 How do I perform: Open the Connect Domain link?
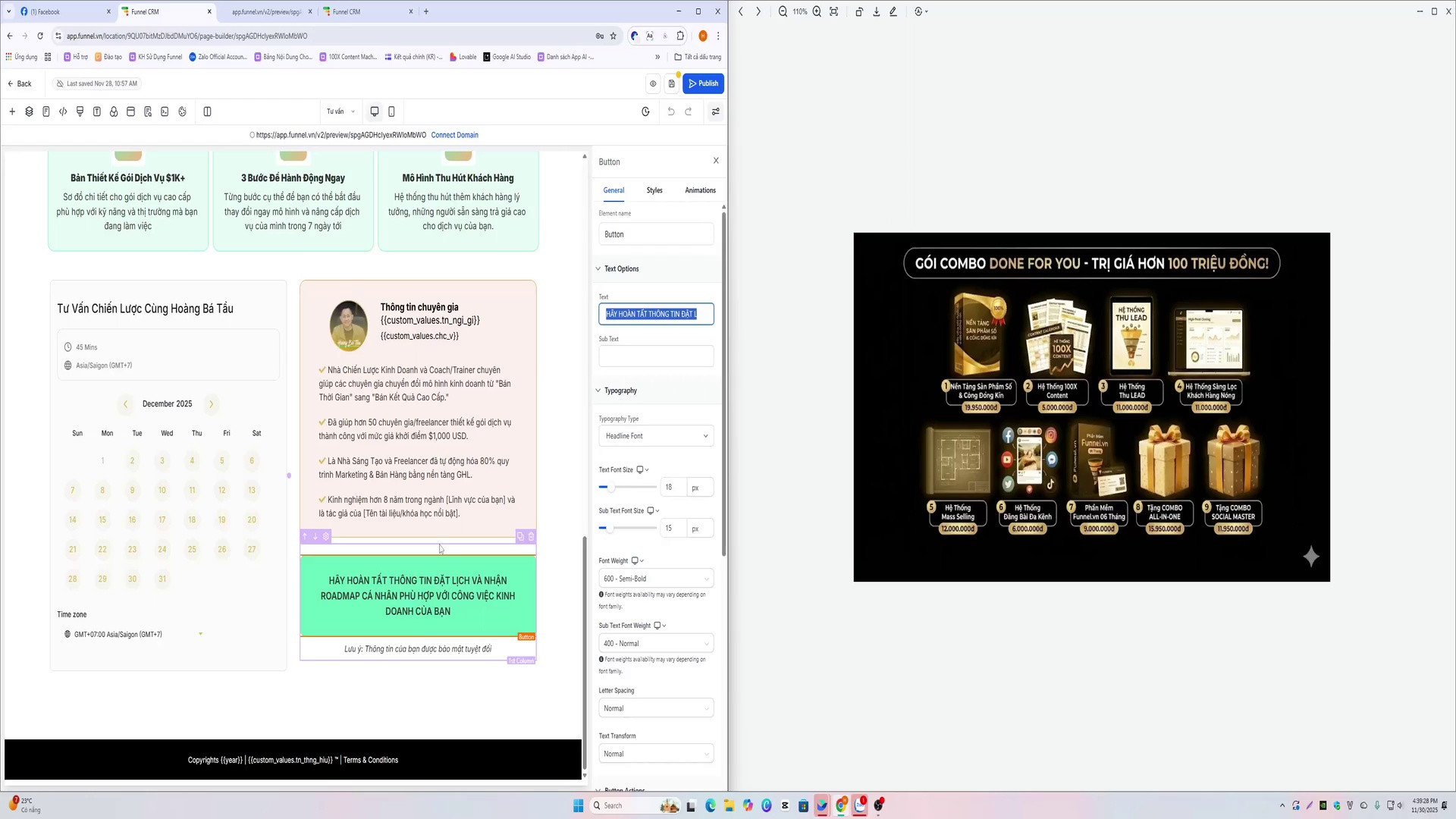tap(455, 135)
